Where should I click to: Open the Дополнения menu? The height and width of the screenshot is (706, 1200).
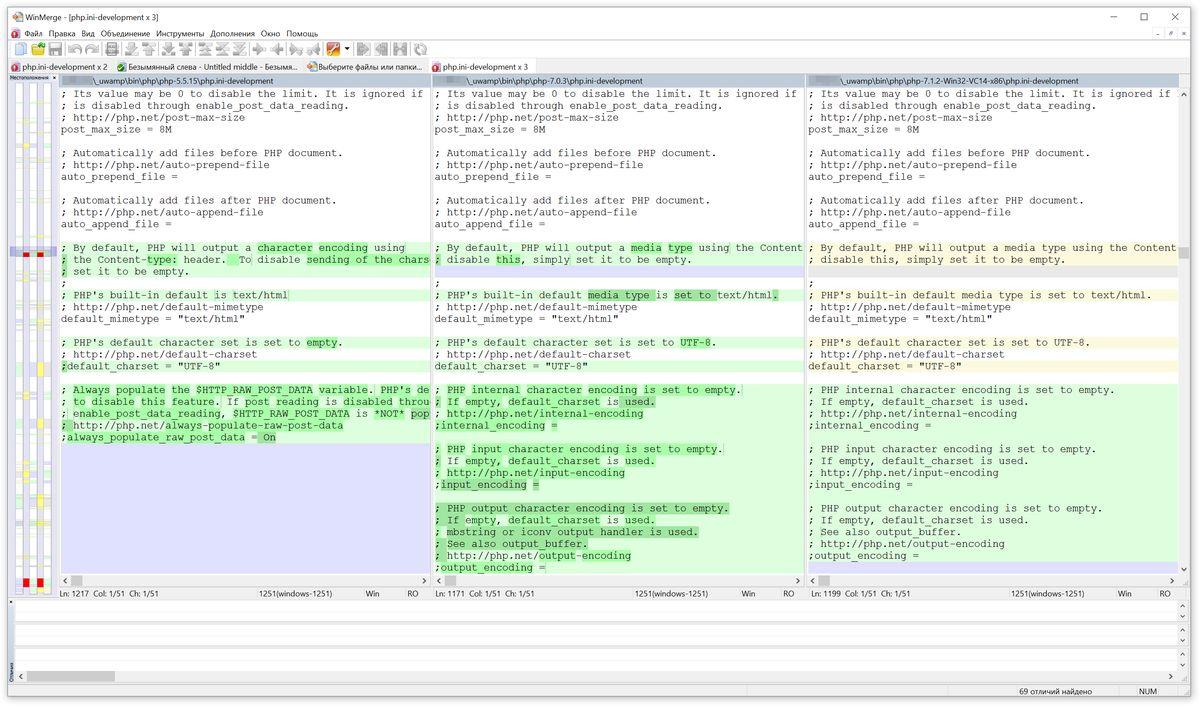232,33
